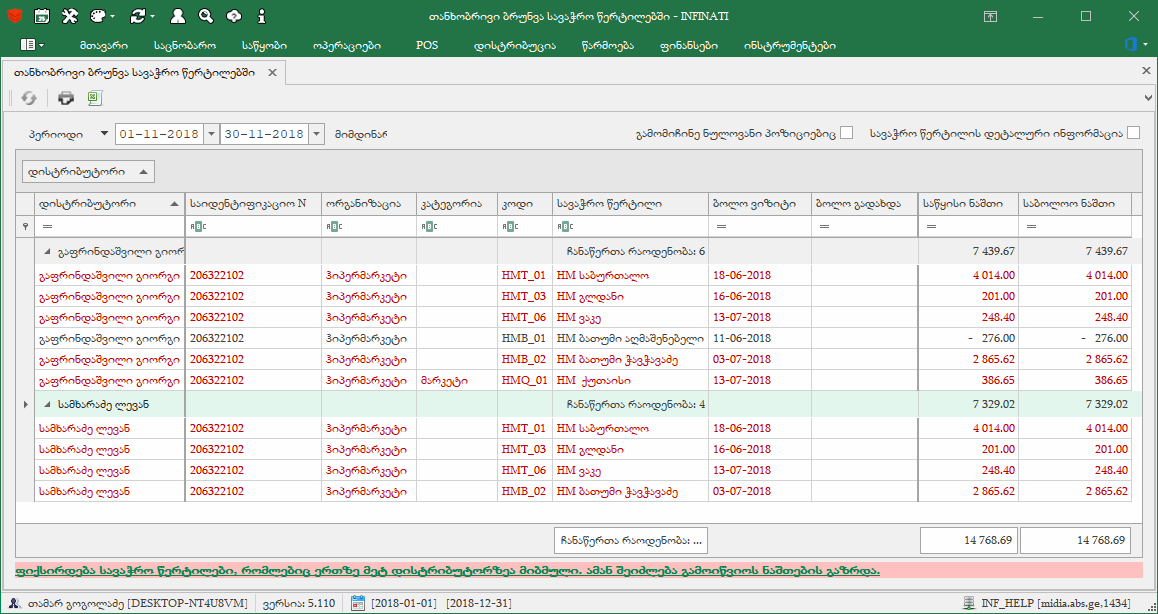Image resolution: width=1158 pixels, height=614 pixels.
Task: Click the red INFINATI application logo icon
Action: pyautogui.click(x=15, y=16)
